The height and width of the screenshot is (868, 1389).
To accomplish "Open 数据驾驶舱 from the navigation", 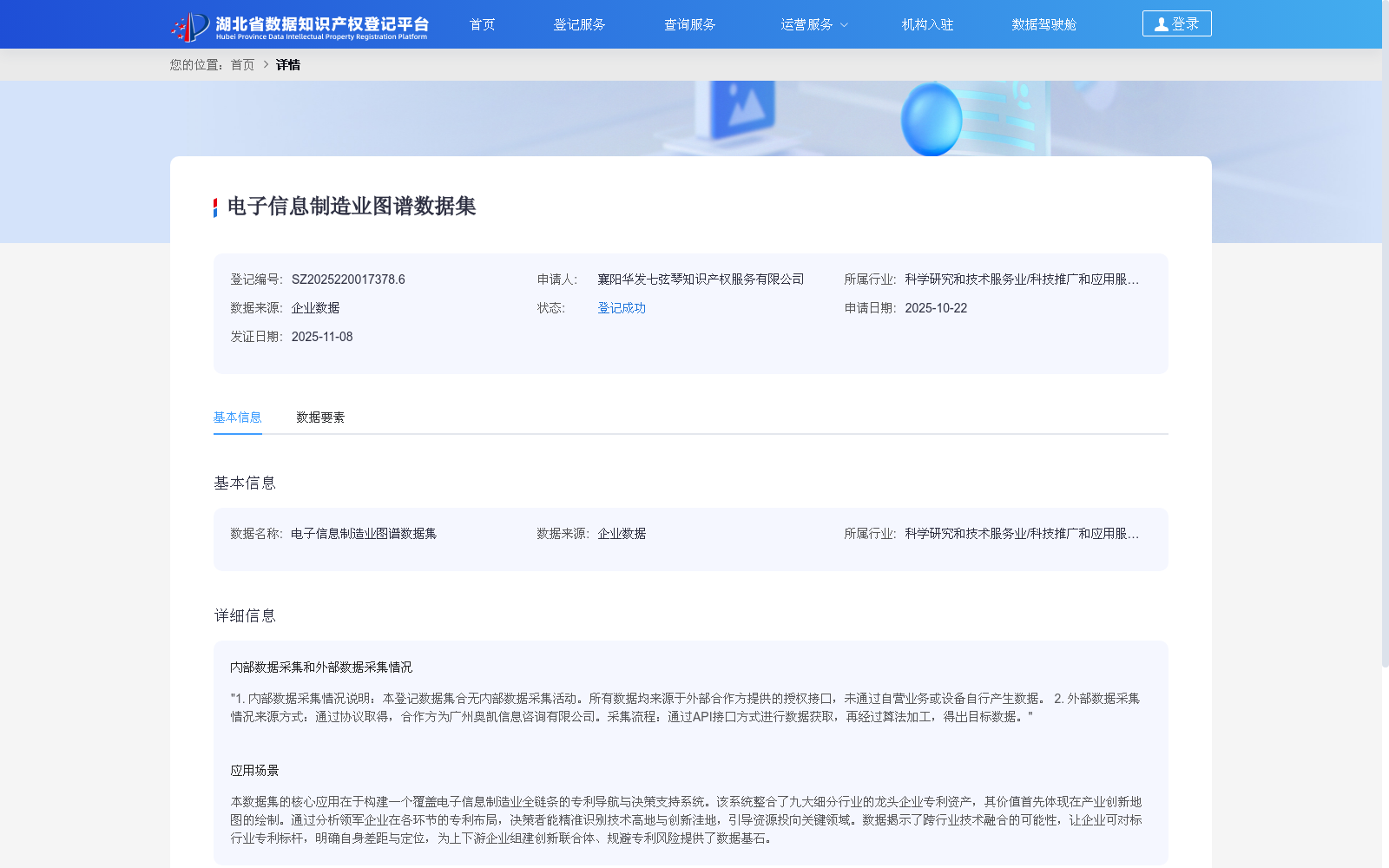I will click(x=1043, y=24).
